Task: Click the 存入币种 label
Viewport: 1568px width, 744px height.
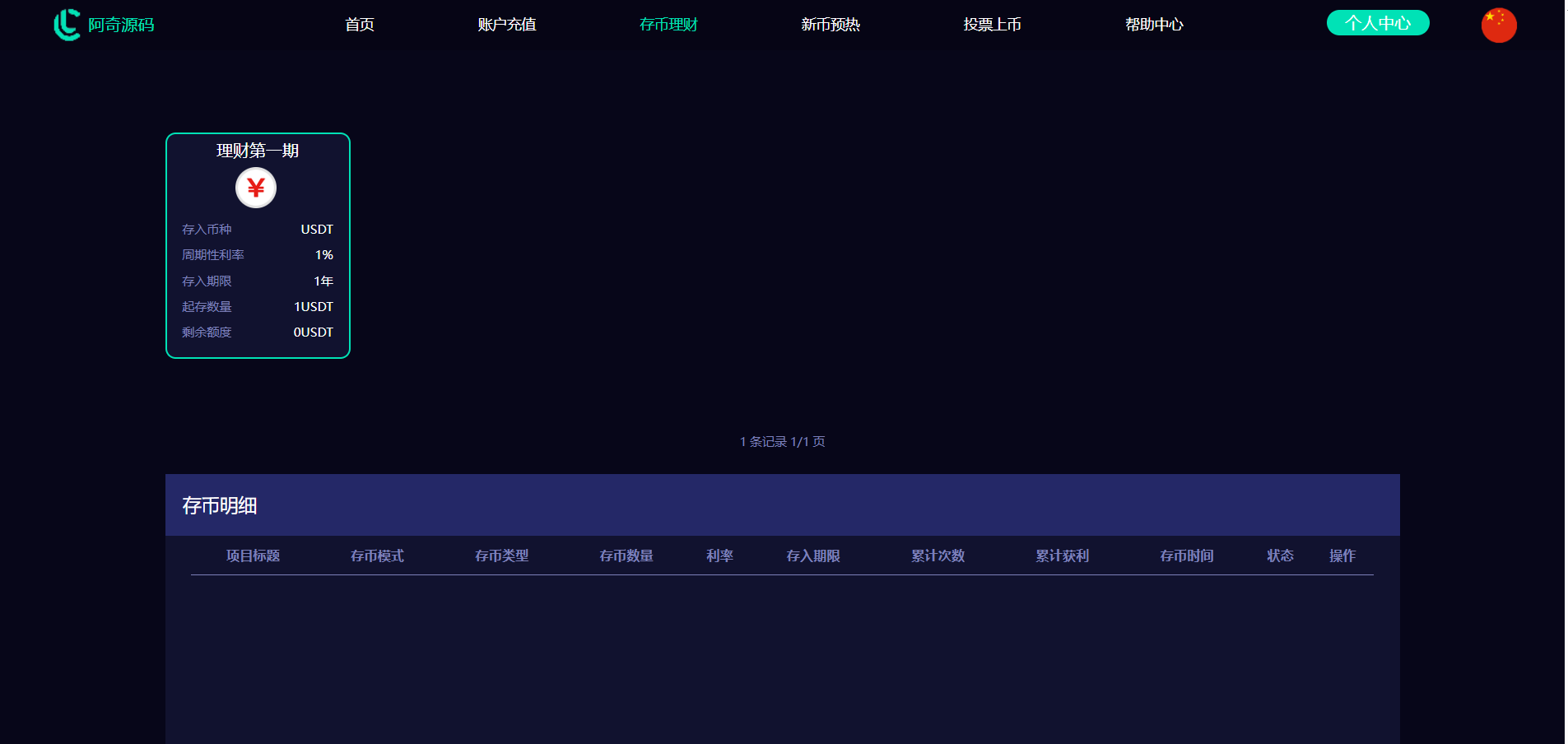Action: 207,230
